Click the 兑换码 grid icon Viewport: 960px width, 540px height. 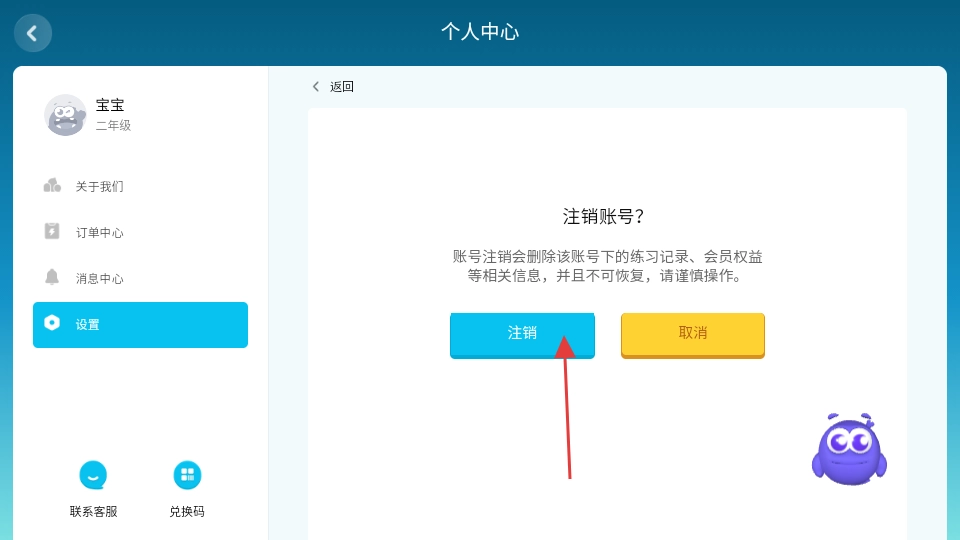tap(187, 475)
